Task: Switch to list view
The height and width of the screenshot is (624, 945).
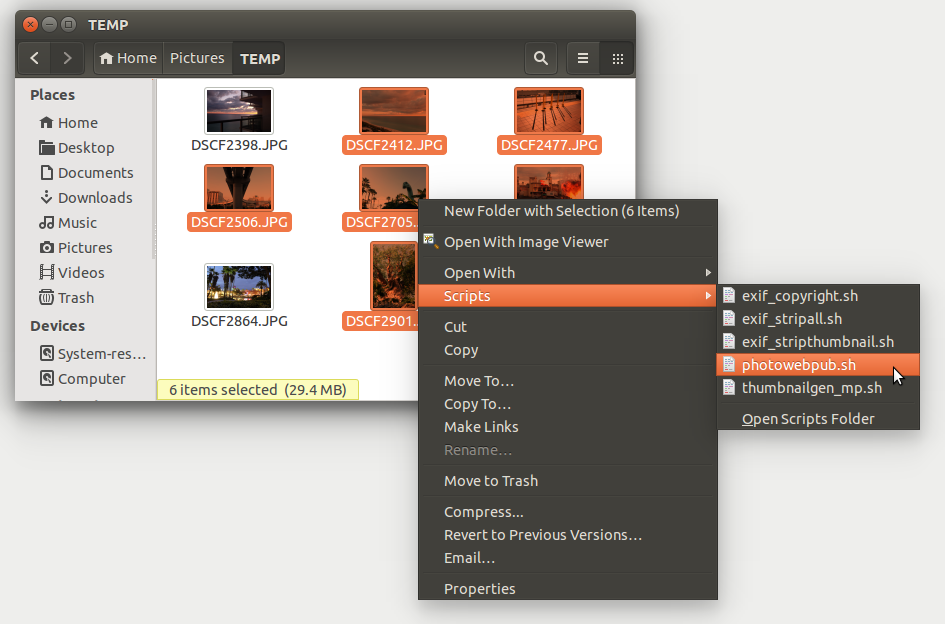Action: (x=583, y=58)
